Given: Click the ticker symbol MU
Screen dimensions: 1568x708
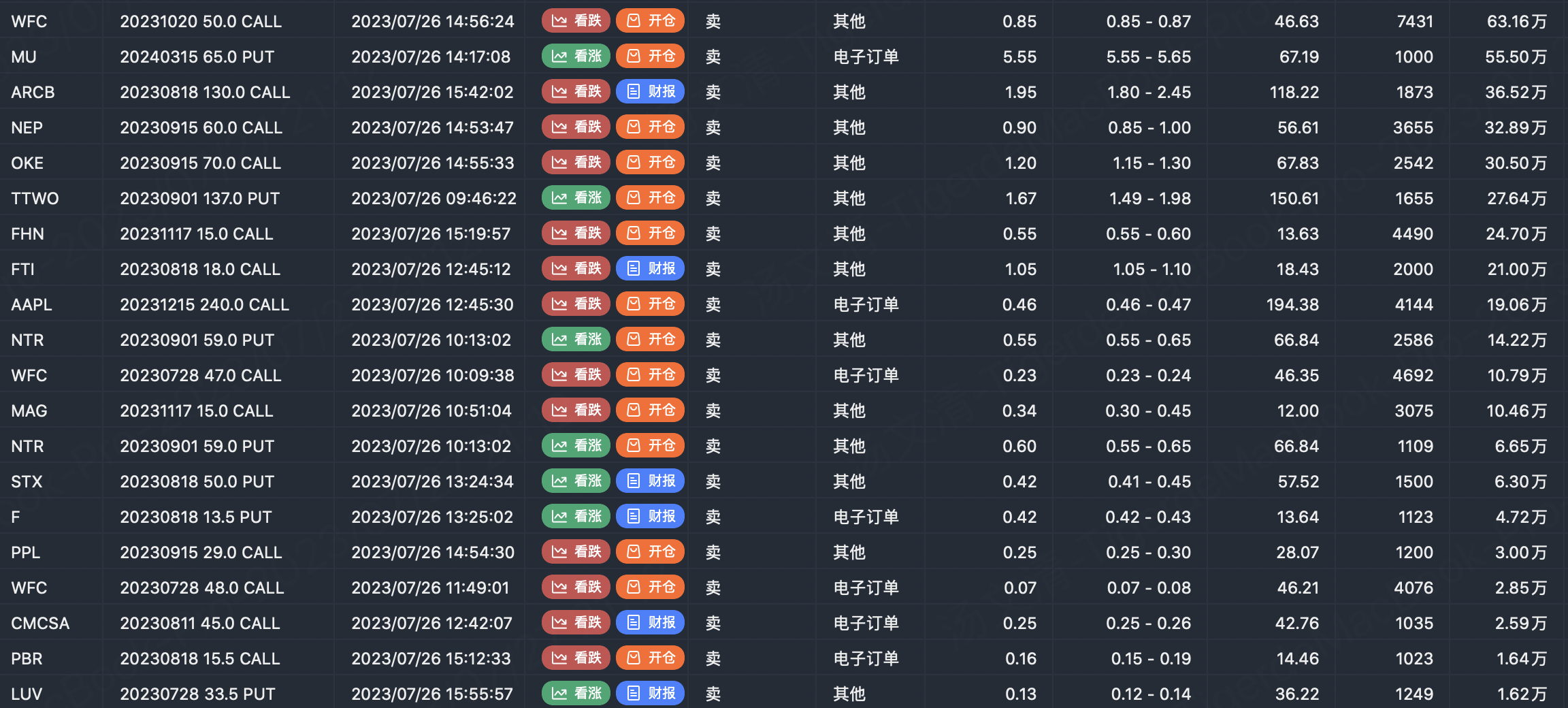Looking at the screenshot, I should pos(24,57).
